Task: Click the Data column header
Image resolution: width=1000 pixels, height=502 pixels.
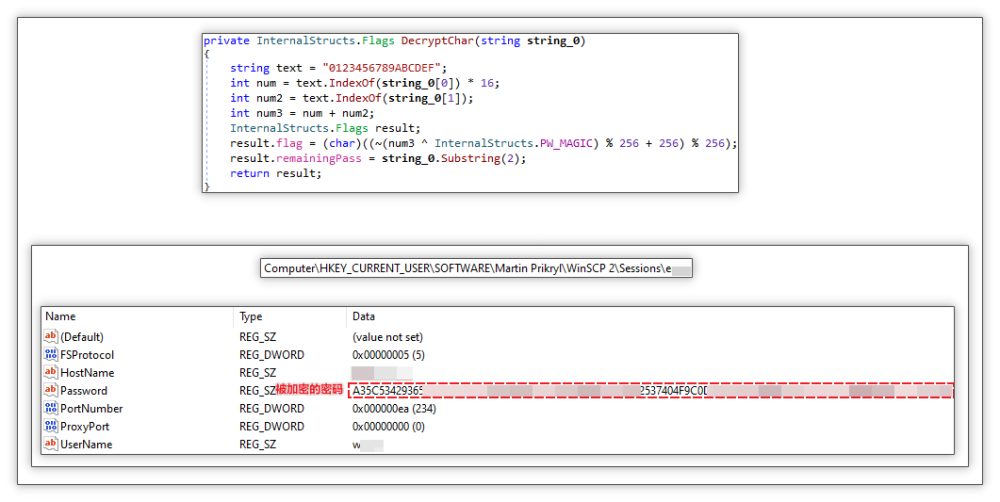Action: tap(364, 317)
